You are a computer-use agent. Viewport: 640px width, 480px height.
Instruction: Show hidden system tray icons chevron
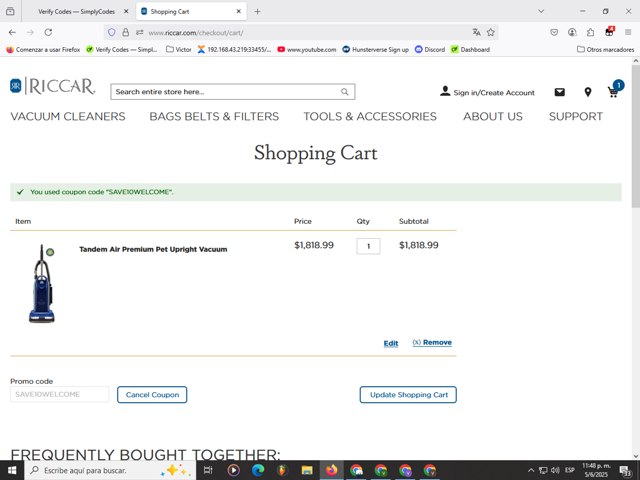pyautogui.click(x=531, y=470)
